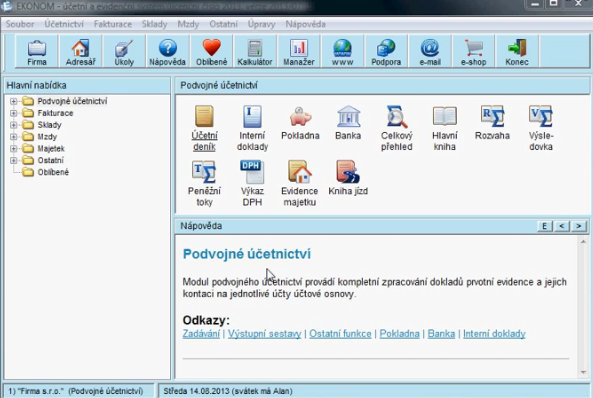Viewport: 593px width, 398px height.
Task: Go forward with help panel > button
Action: click(579, 226)
